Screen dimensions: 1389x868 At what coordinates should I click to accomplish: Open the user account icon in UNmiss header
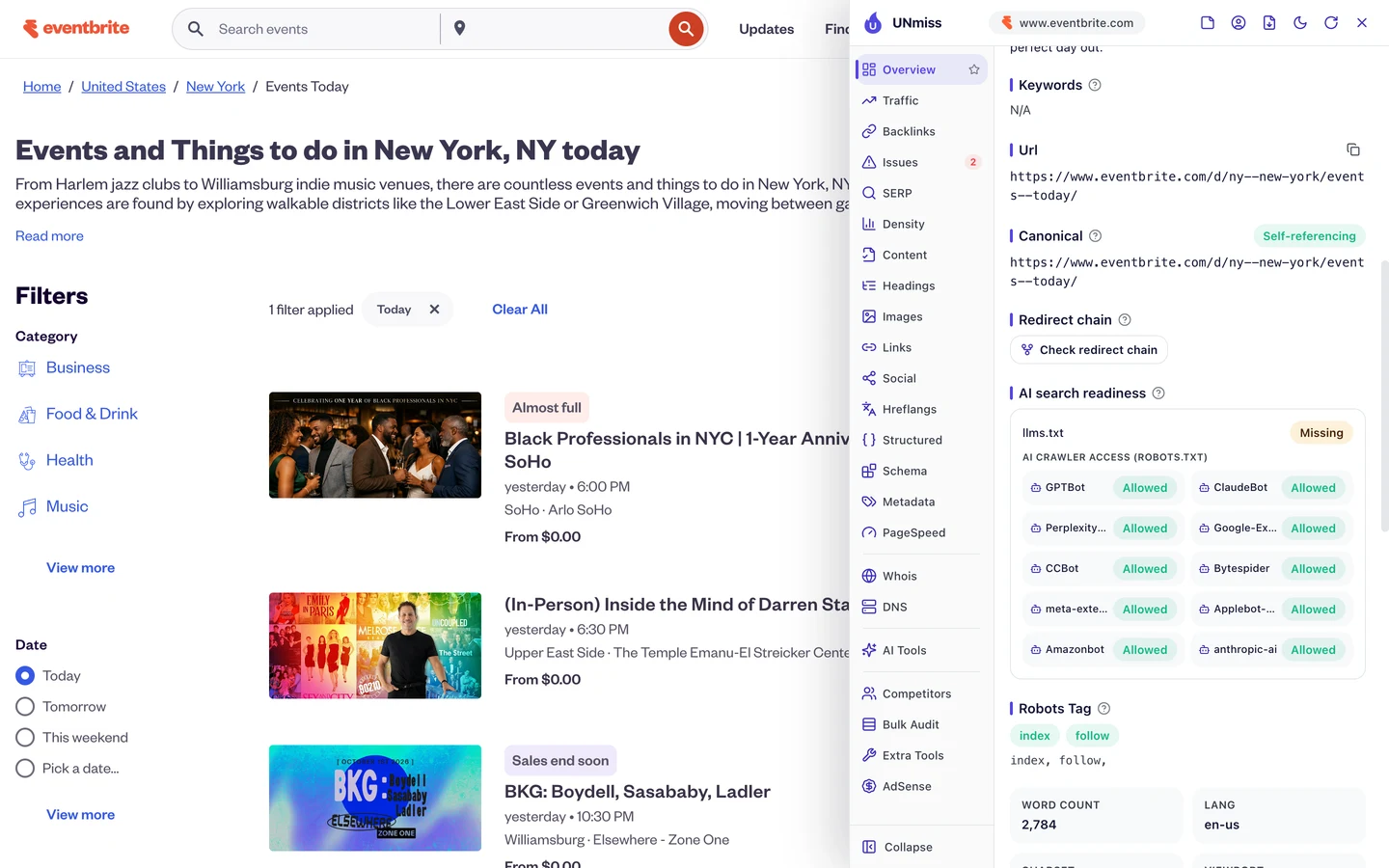1239,22
